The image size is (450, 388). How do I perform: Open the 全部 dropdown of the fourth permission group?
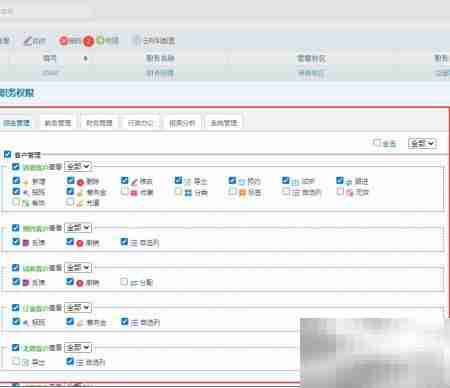point(78,308)
